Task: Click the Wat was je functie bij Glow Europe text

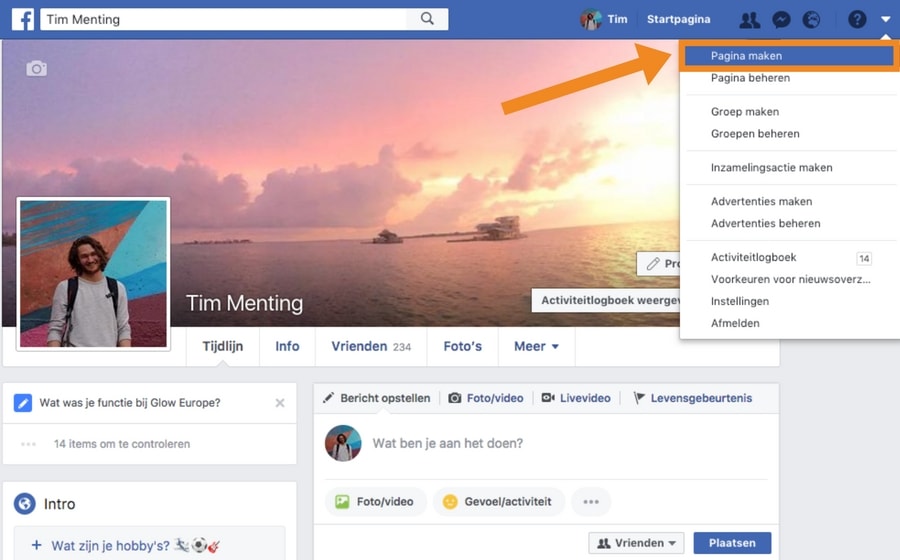Action: (130, 403)
